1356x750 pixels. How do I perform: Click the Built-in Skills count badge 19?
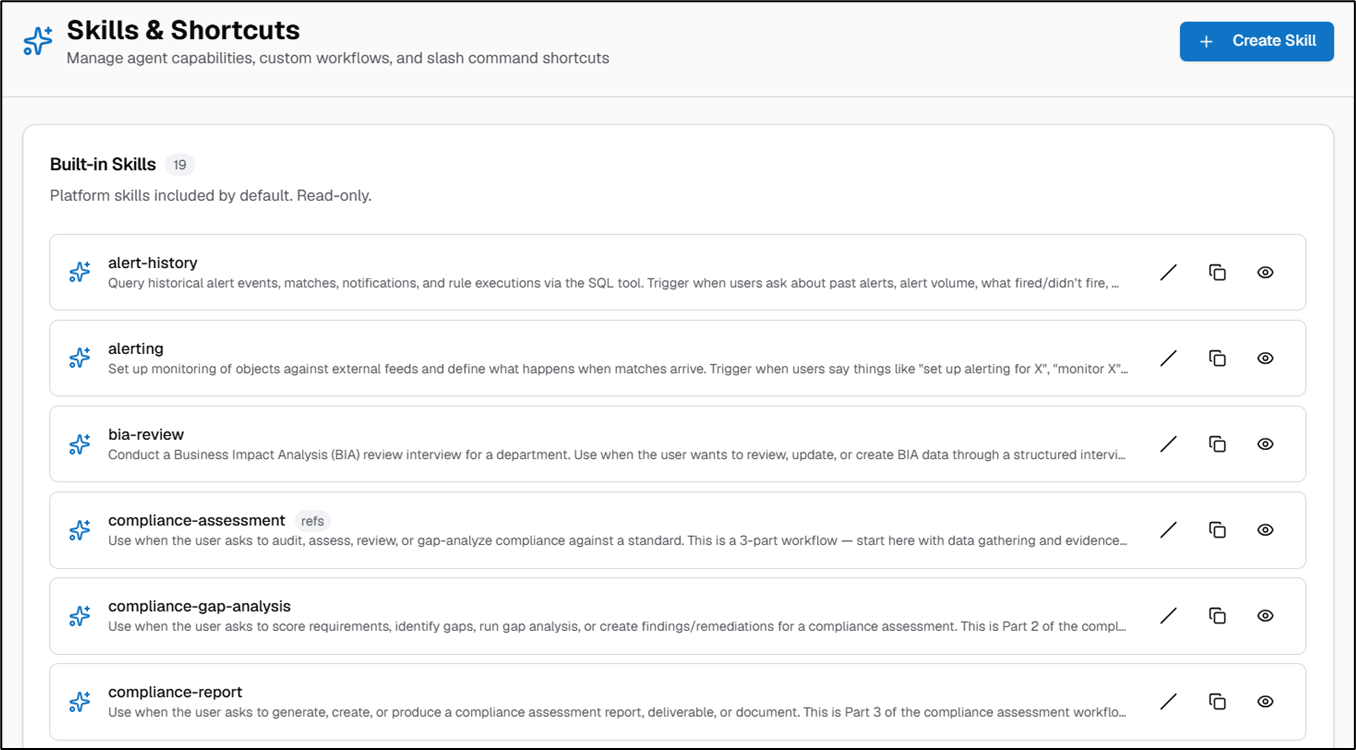tap(180, 165)
